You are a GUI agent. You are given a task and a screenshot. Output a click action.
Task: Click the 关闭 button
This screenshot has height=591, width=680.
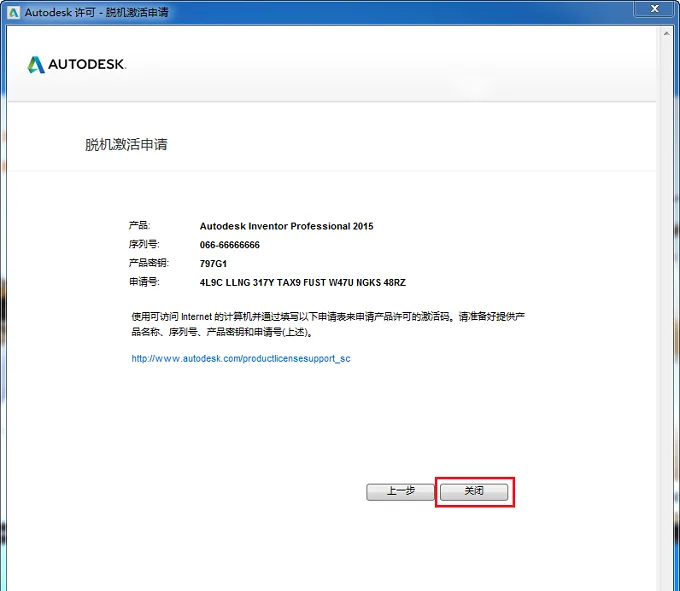(474, 492)
